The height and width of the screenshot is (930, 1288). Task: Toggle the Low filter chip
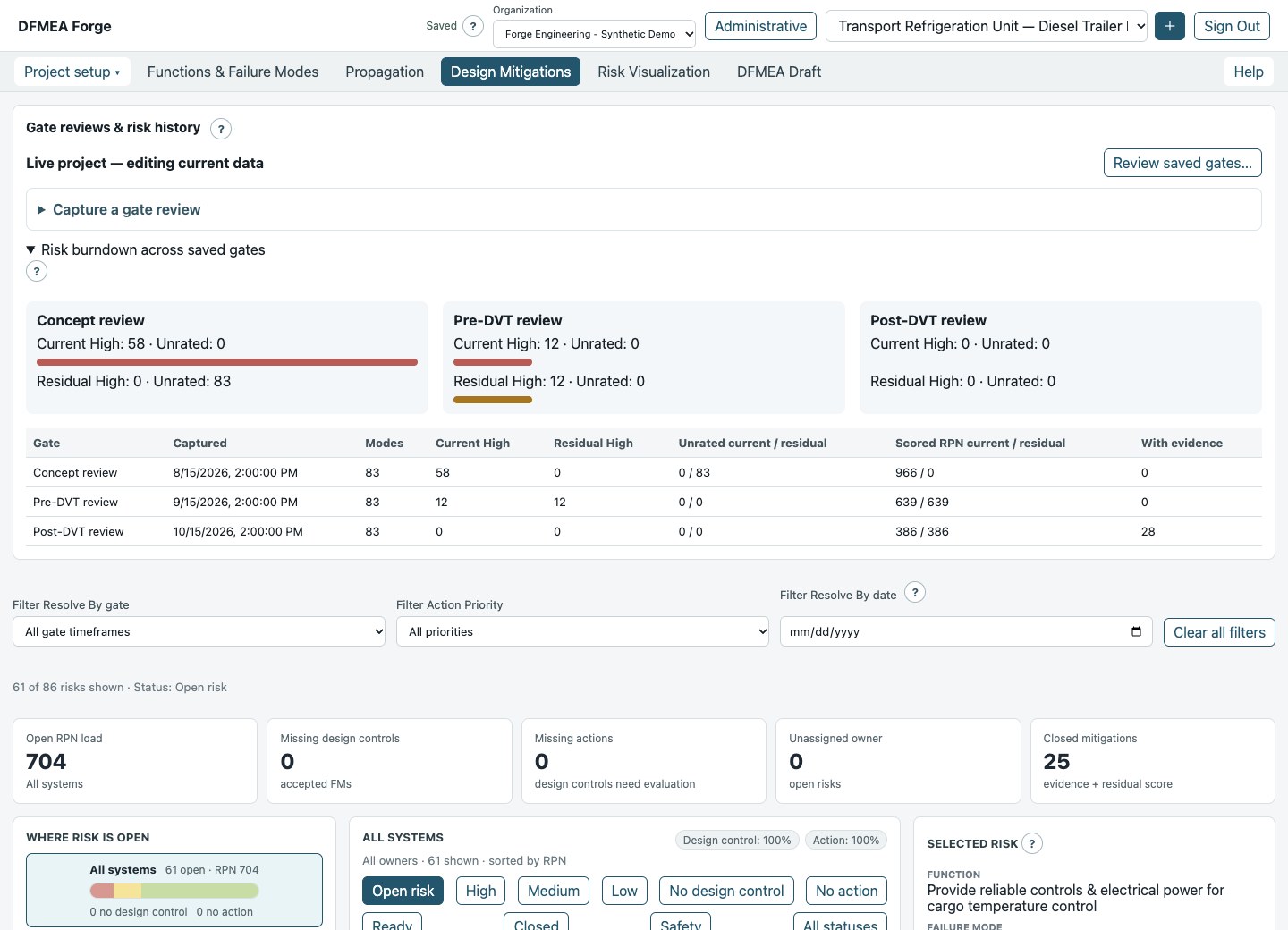(x=624, y=891)
